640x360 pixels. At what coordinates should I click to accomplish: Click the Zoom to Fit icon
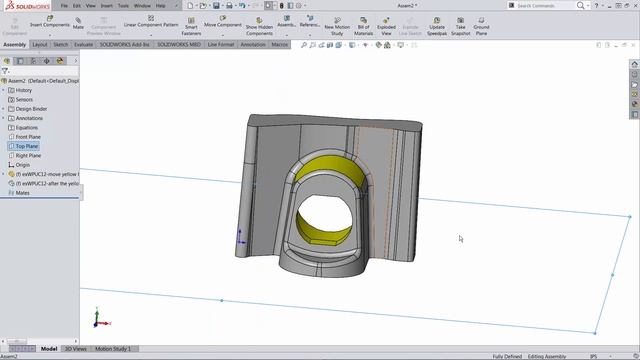pos(304,45)
